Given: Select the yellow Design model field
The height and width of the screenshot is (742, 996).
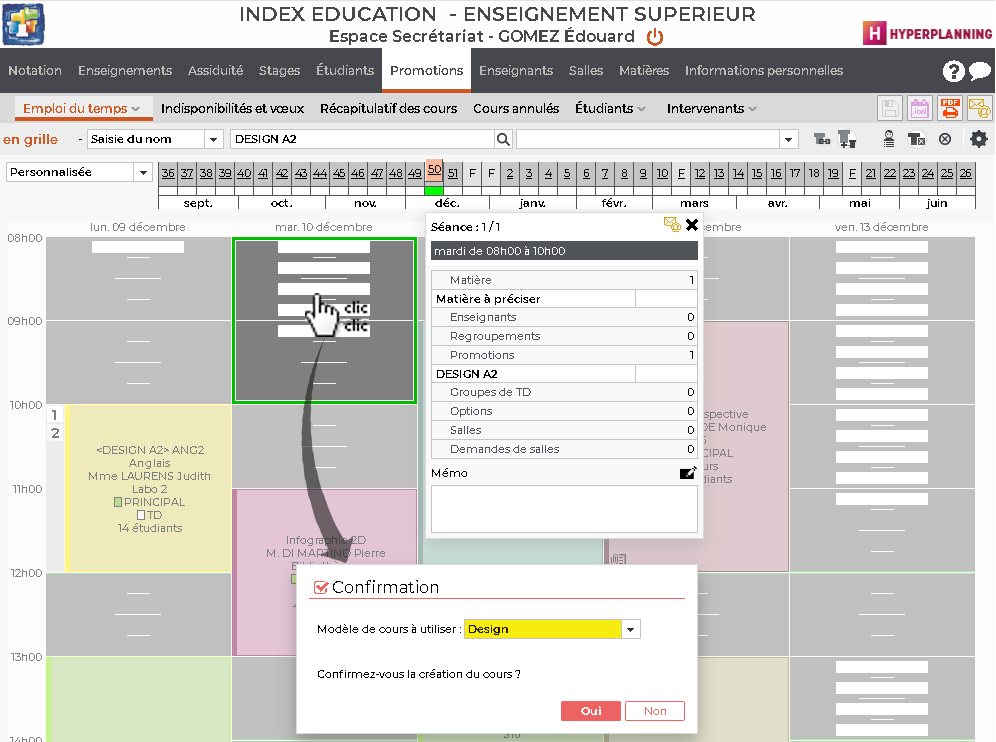Looking at the screenshot, I should [542, 629].
